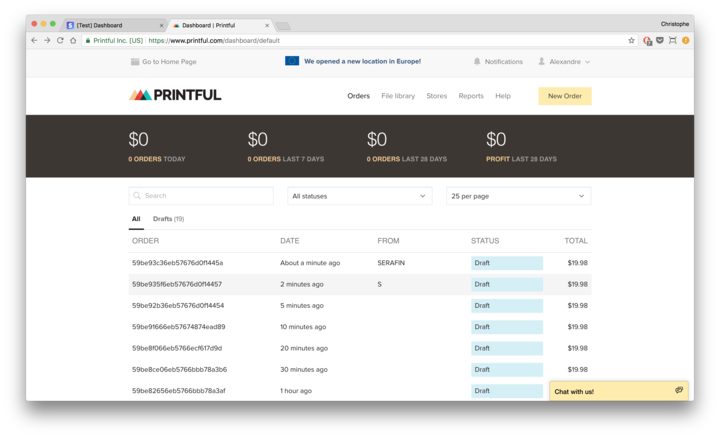Open order 59be8f066eb5766ecf617d9d

pos(177,348)
